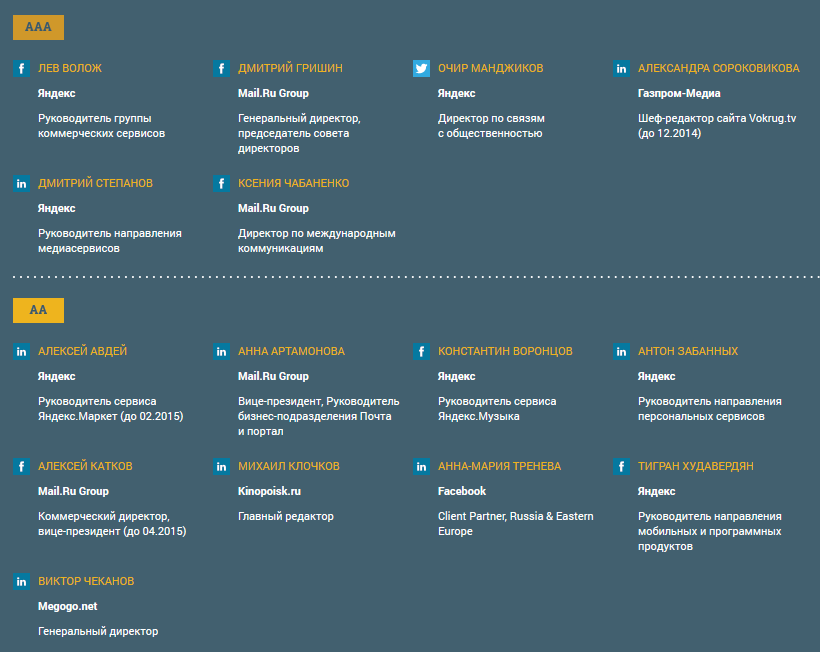Open Ксения Чабаненко profile link
The width and height of the screenshot is (820, 652).
(293, 183)
